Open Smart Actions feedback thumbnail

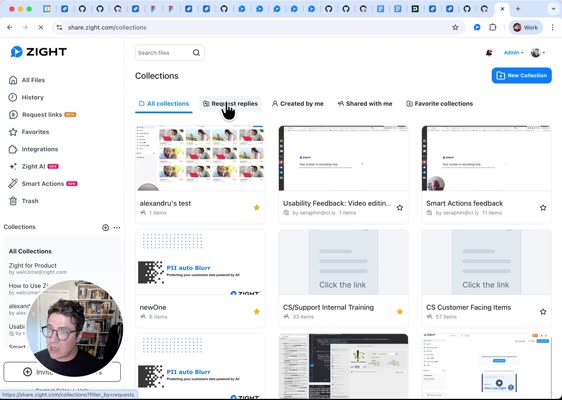tap(486, 158)
